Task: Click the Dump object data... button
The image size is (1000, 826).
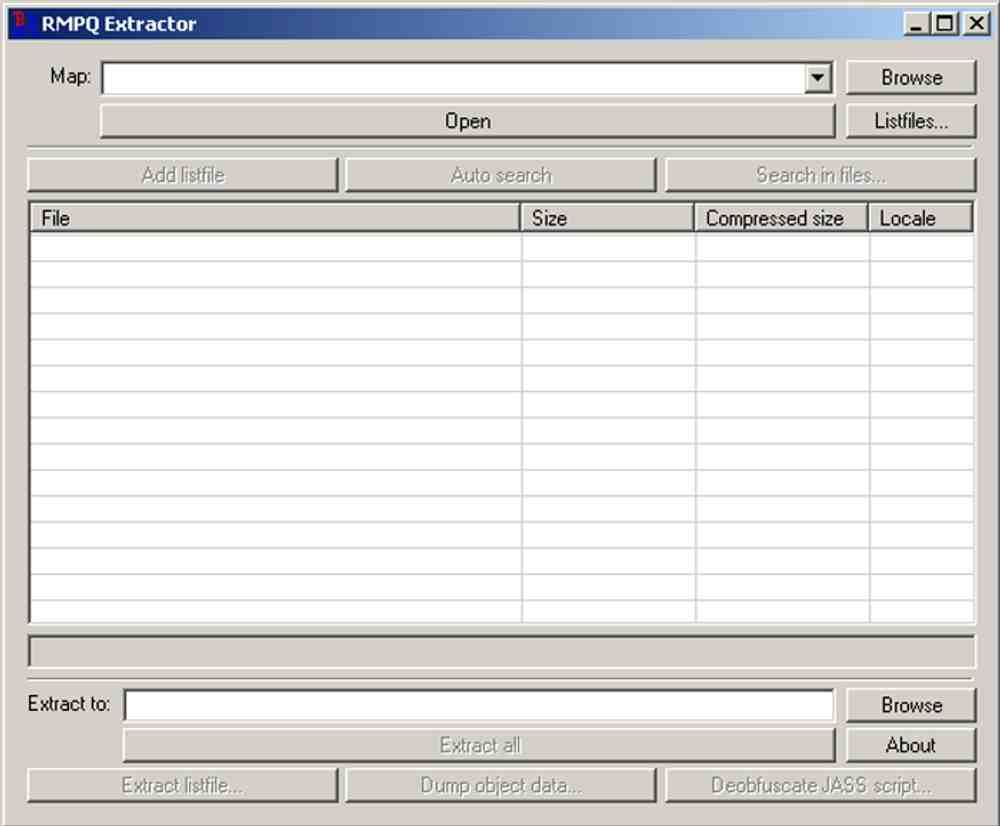Action: click(x=501, y=785)
